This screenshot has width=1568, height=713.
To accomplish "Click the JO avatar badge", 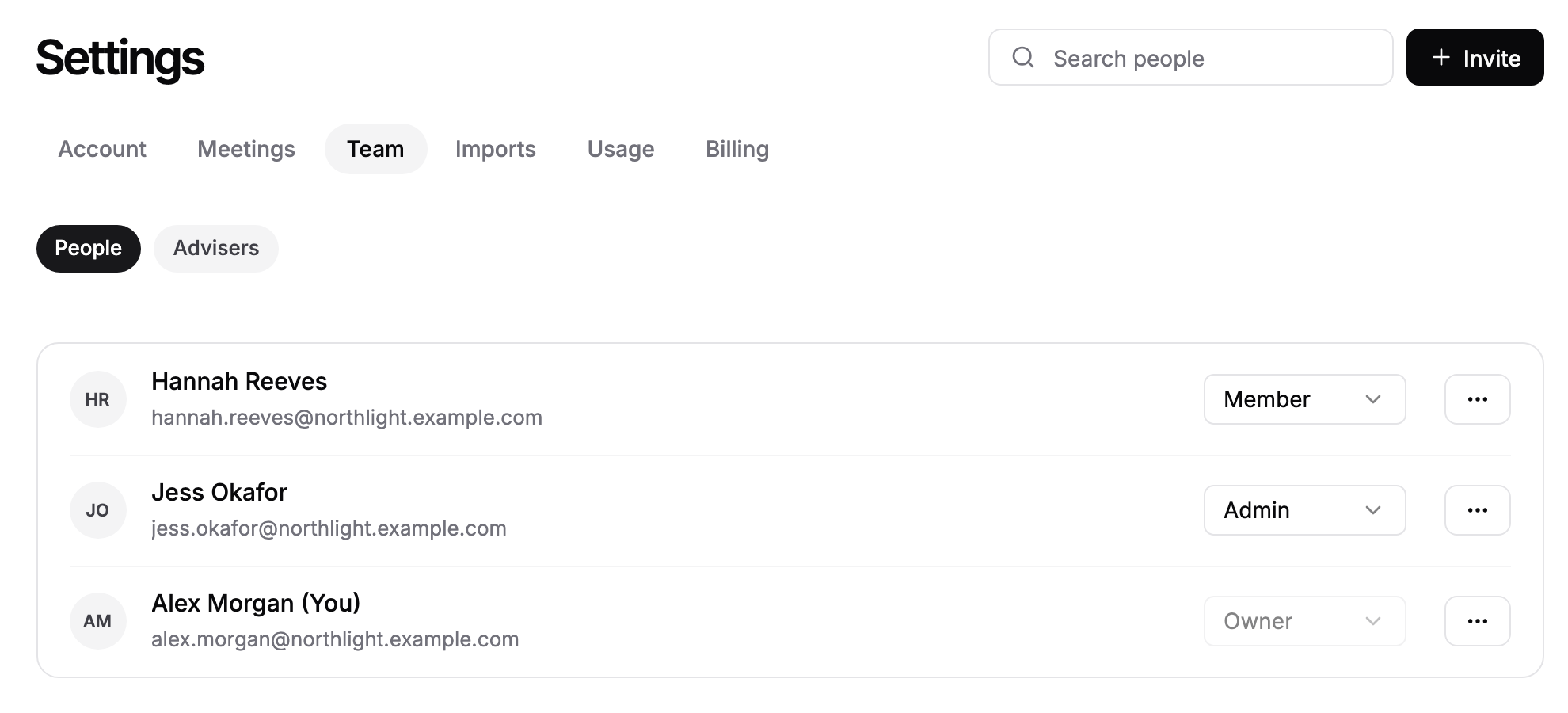I will tap(97, 510).
